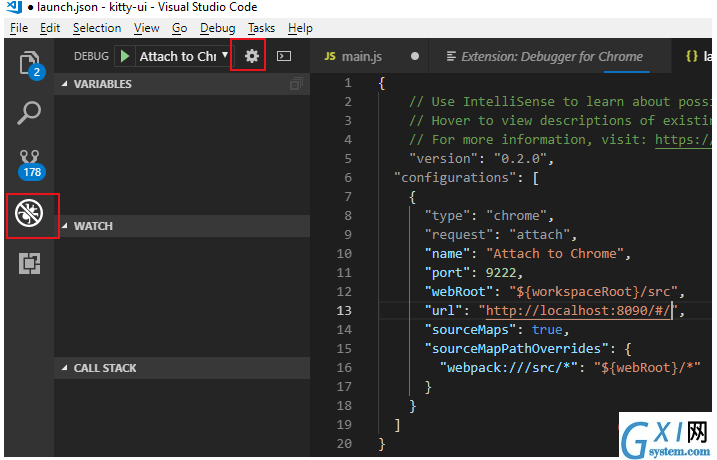The width and height of the screenshot is (717, 460).
Task: Open the Edit menu
Action: (x=50, y=28)
